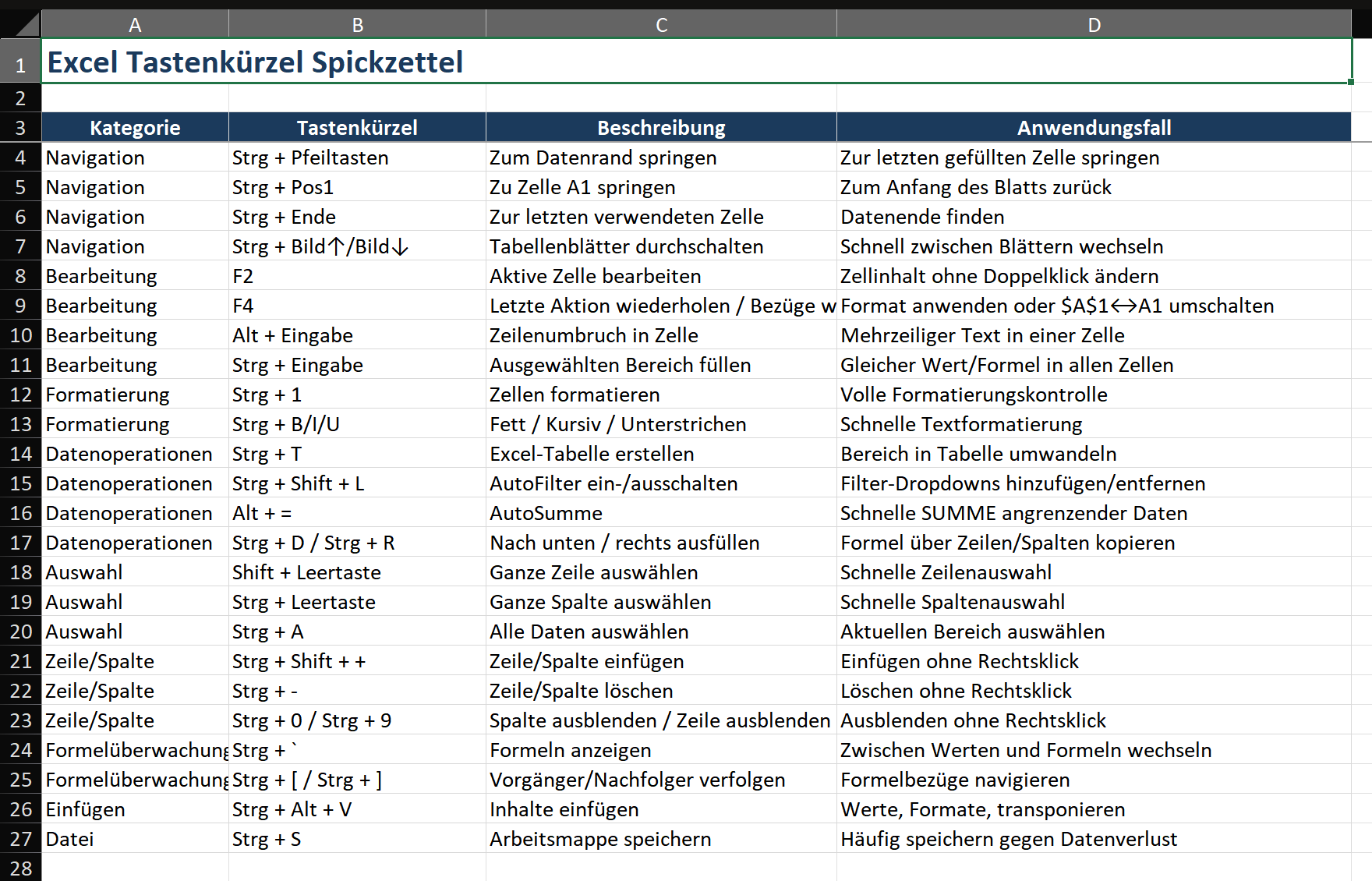Click cell Zum Datenrand springen
1372x881 pixels.
661,157
